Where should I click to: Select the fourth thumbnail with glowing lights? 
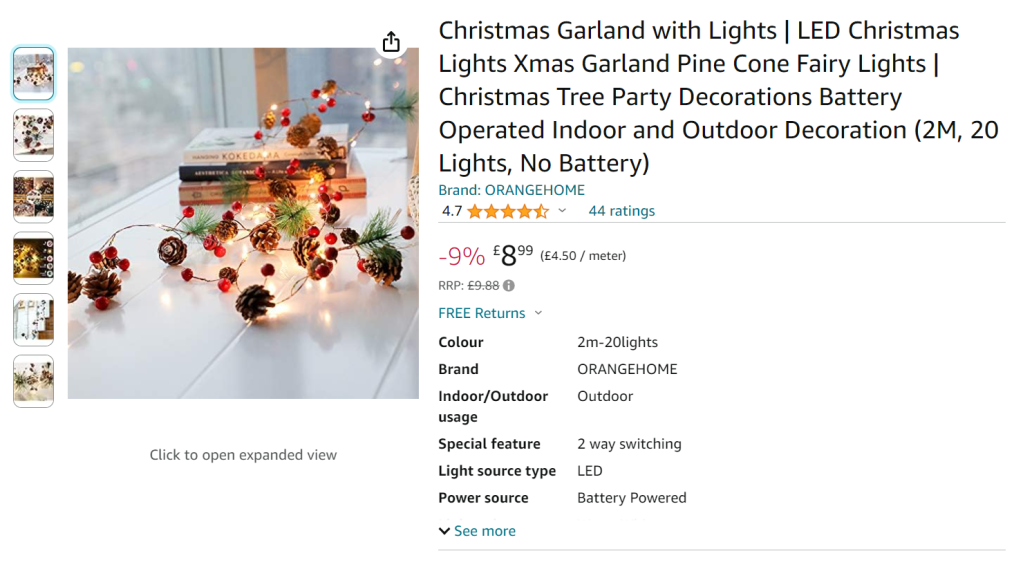[34, 258]
